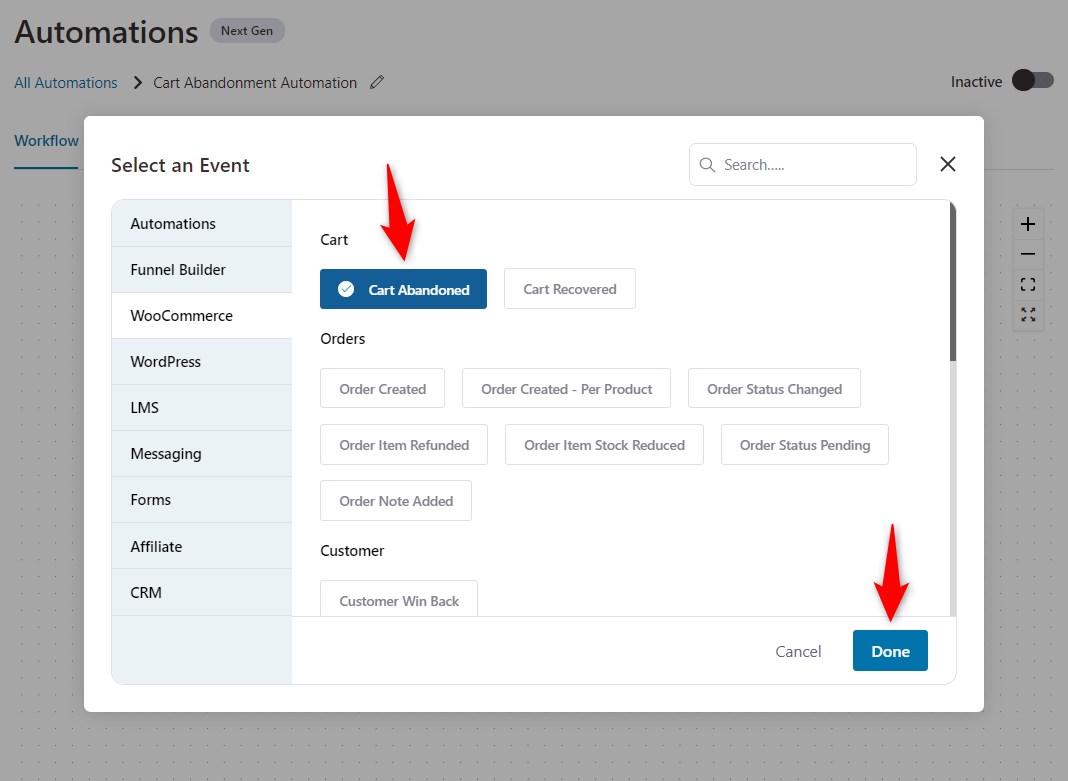Switch to the Workflow tab
Screen dimensions: 1068x781
(x=46, y=141)
